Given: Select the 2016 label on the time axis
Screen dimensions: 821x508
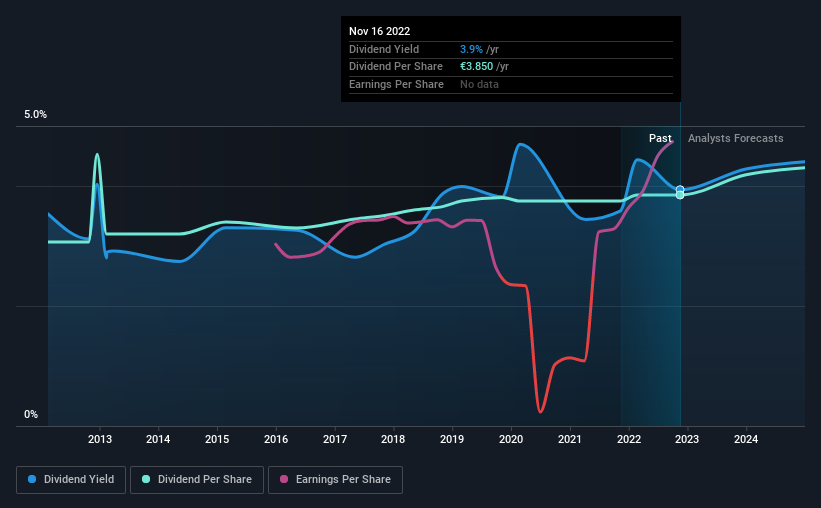Looking at the screenshot, I should [x=276, y=439].
